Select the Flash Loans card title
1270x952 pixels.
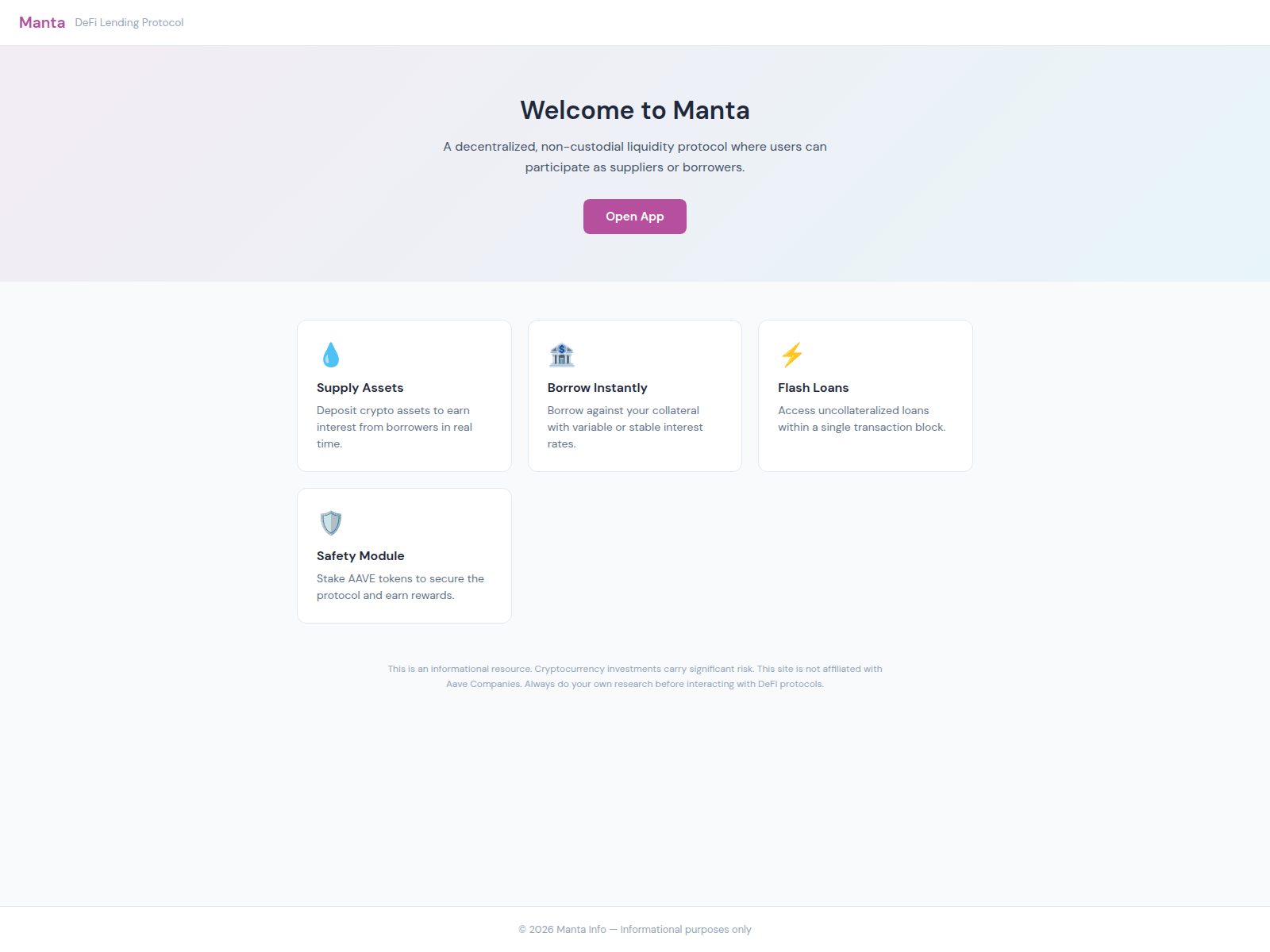814,388
